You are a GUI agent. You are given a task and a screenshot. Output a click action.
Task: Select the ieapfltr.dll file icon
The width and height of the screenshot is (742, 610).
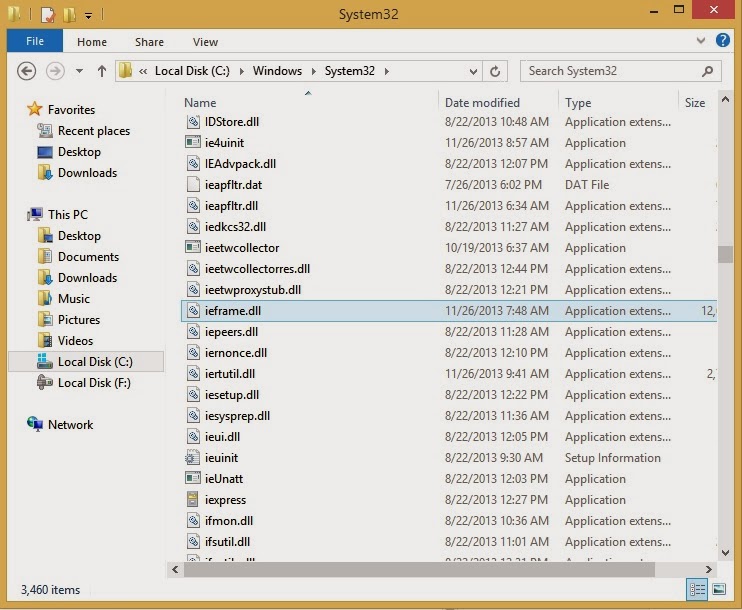tap(193, 205)
